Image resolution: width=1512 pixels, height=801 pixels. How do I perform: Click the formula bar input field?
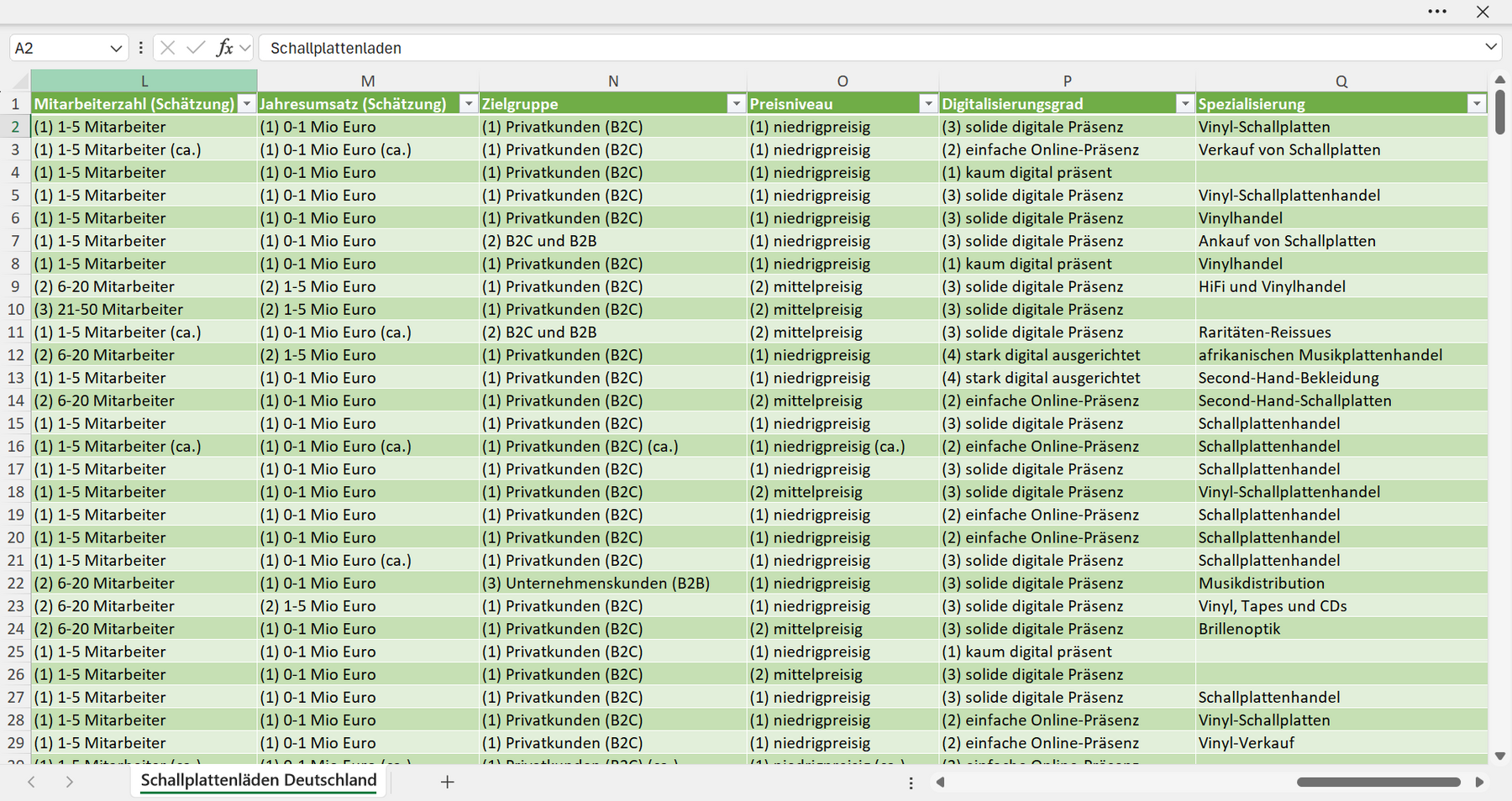[869, 48]
